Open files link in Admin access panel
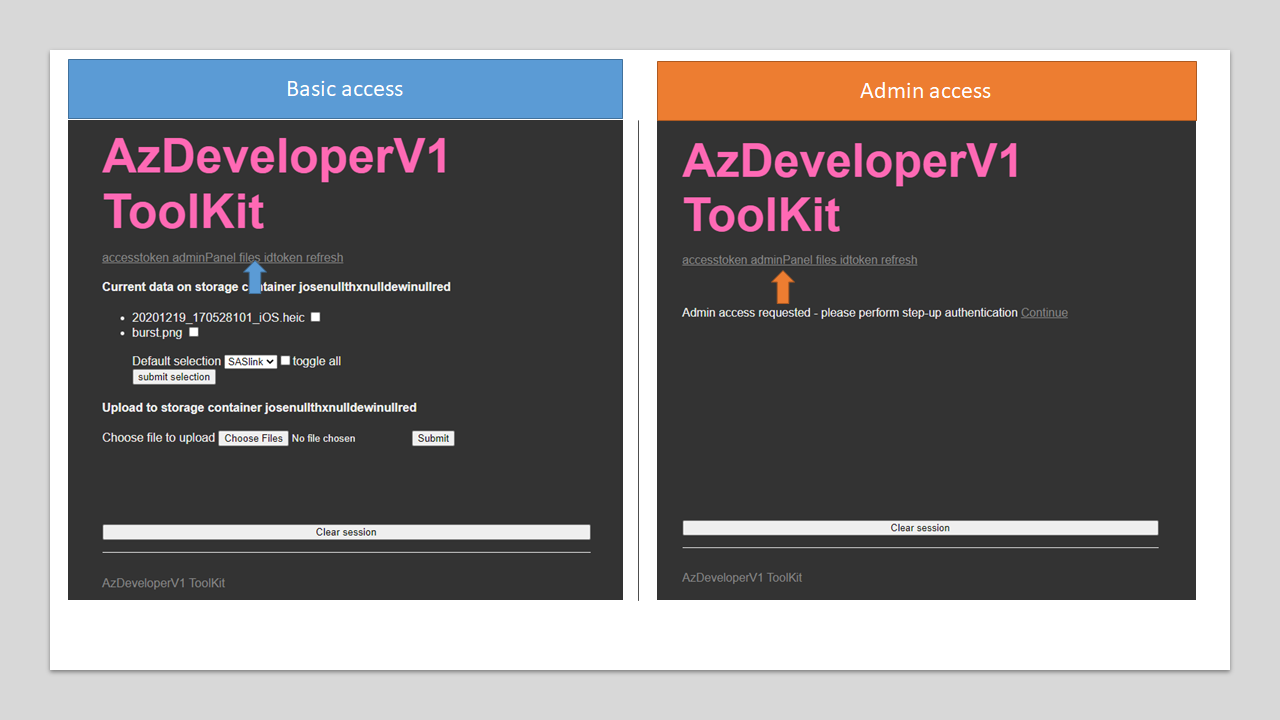Screen dimensions: 1280x720 pos(826,260)
